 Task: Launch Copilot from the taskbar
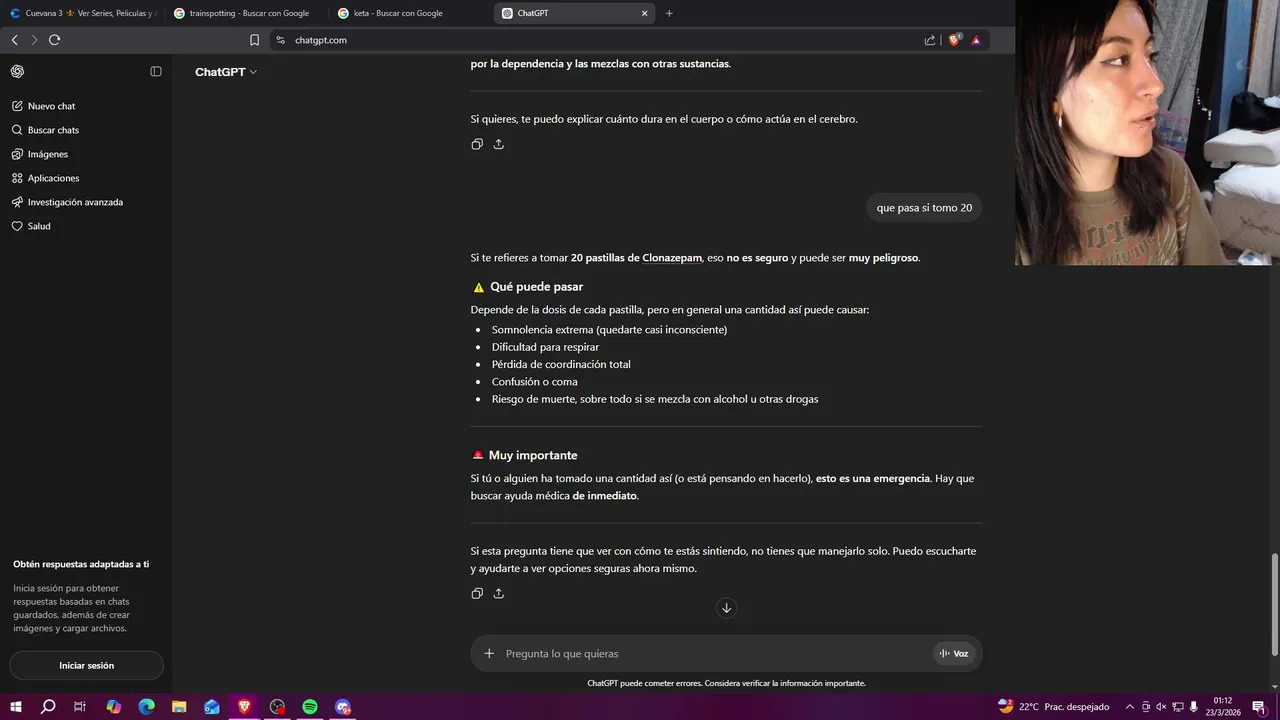[113, 707]
